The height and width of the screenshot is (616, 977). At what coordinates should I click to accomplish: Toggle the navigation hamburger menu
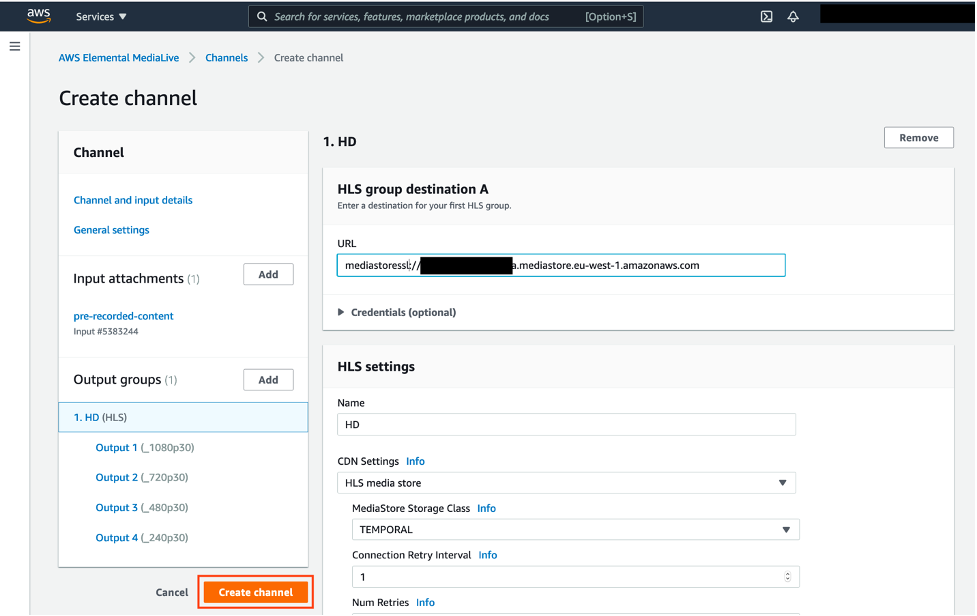(x=14, y=45)
